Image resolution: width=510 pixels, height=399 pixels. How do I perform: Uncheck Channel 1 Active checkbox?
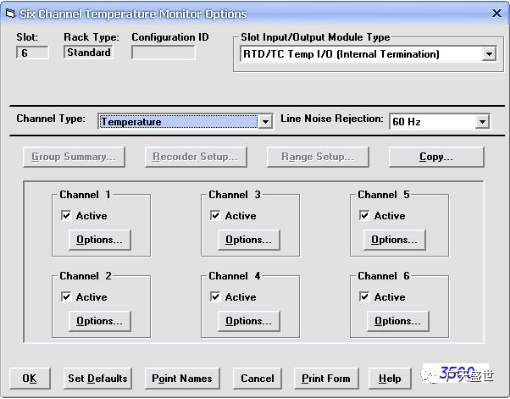[66, 215]
